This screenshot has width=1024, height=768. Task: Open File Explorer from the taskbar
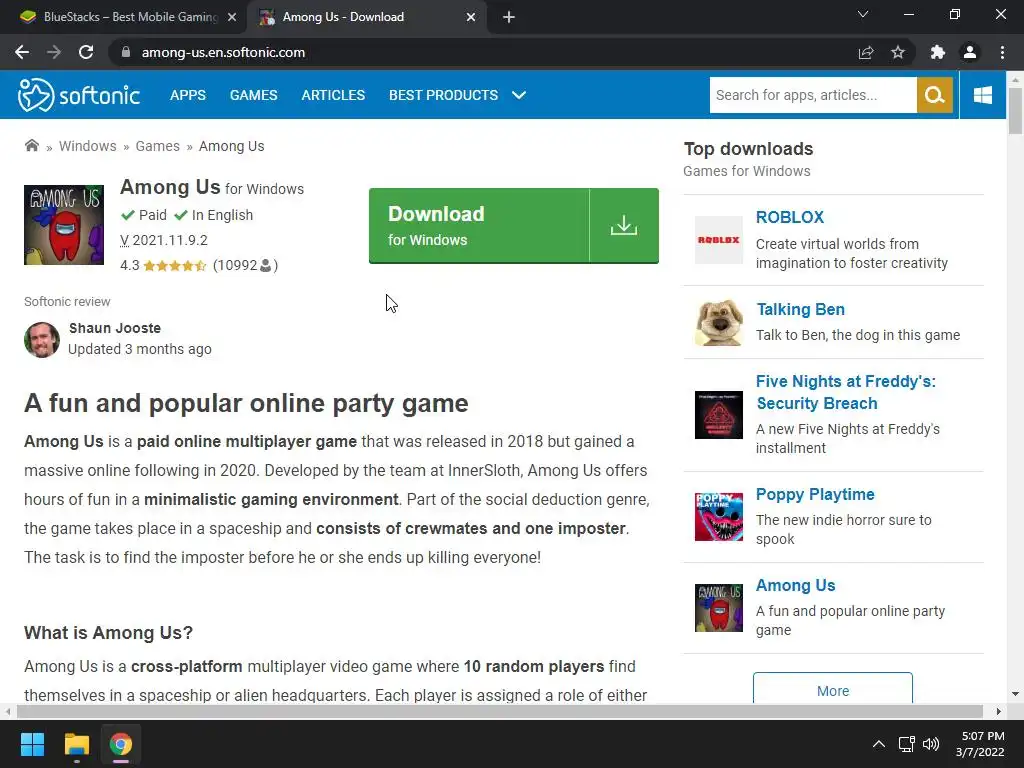[x=76, y=744]
